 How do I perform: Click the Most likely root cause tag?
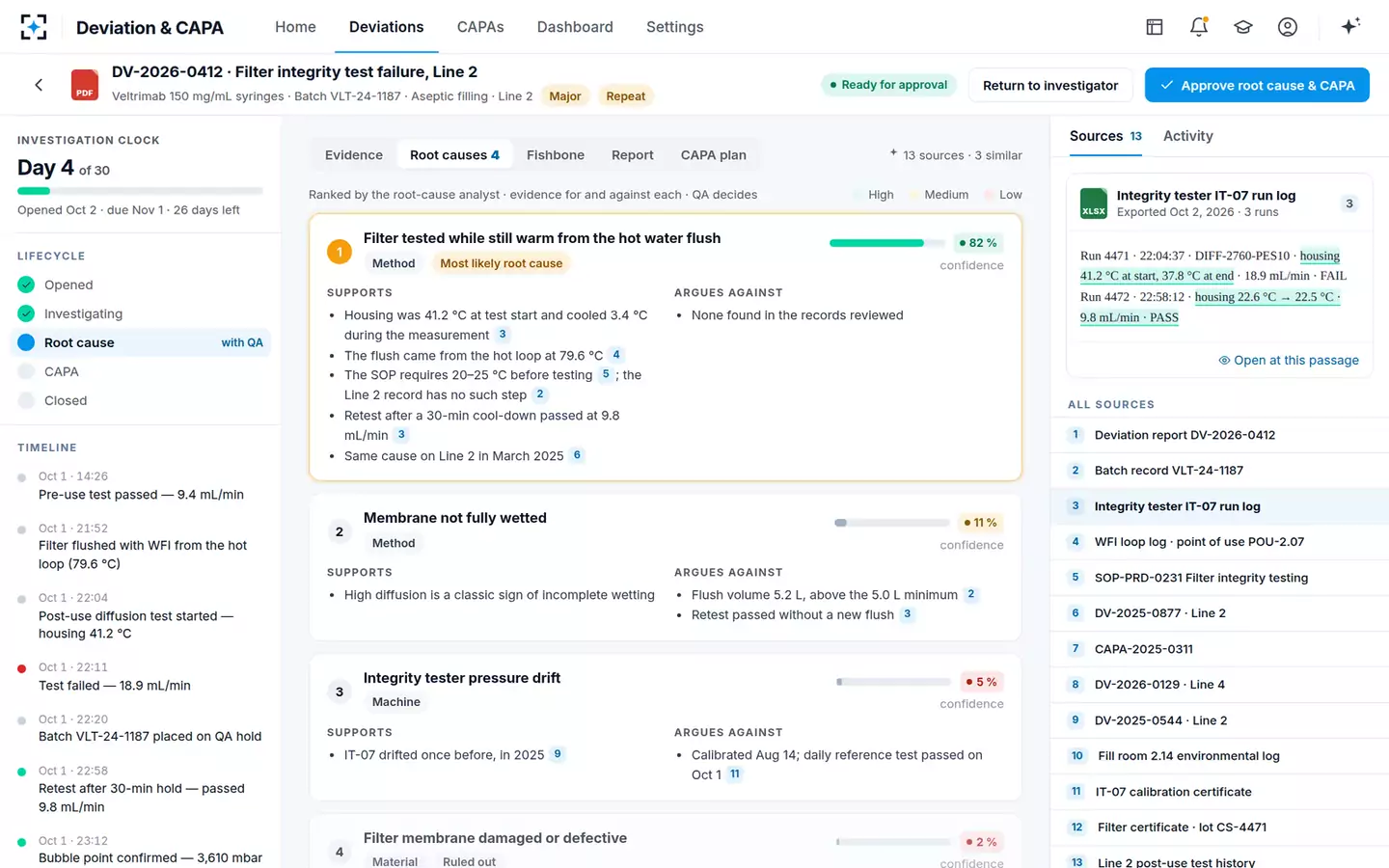(x=502, y=263)
